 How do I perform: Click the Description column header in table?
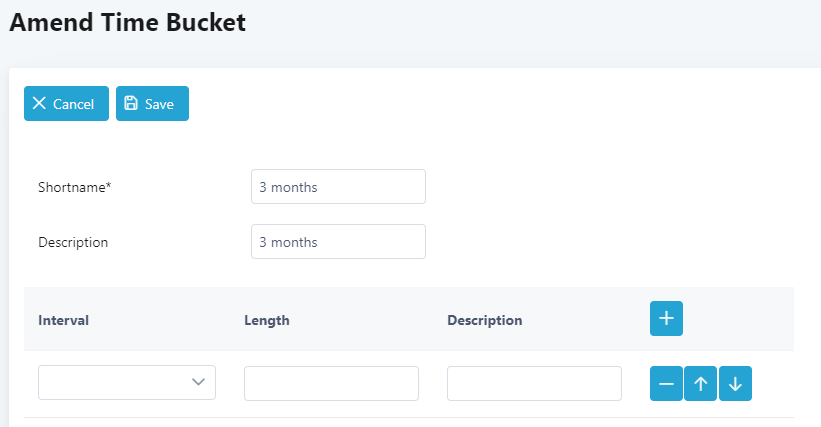tap(484, 320)
